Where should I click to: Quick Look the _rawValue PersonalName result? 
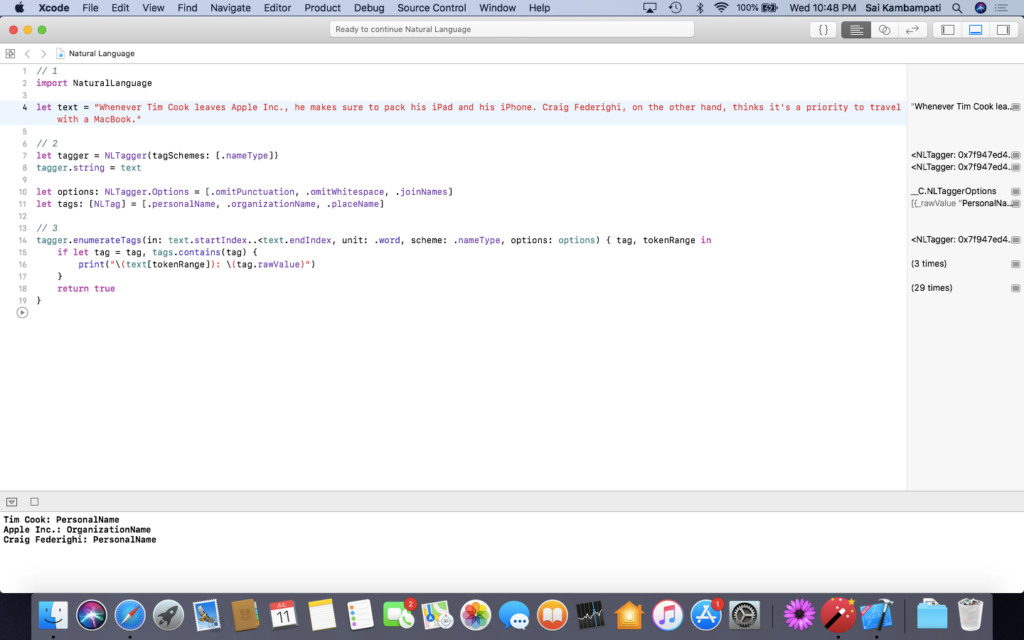[1016, 204]
